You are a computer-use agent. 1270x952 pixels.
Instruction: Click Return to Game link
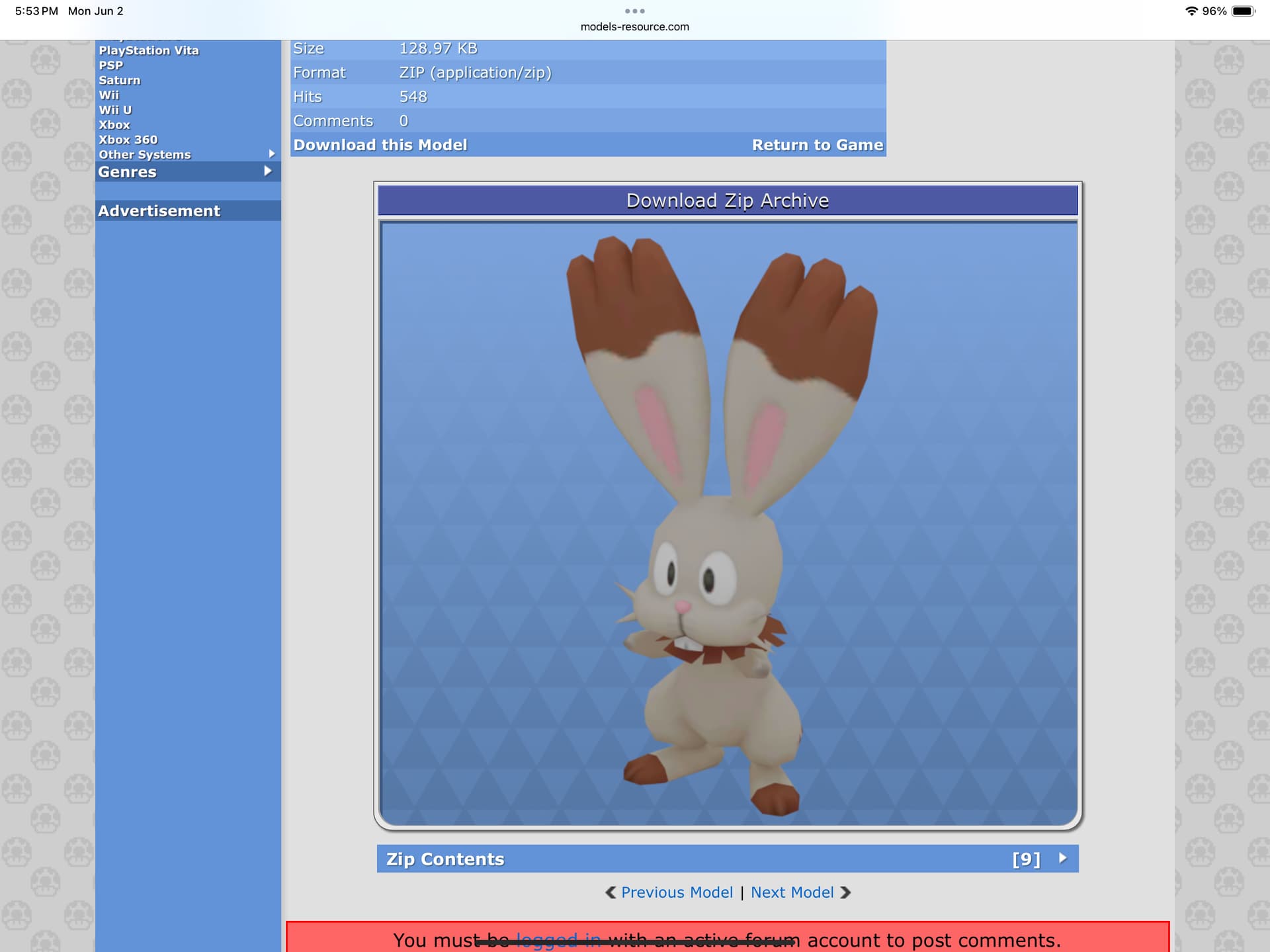click(818, 145)
